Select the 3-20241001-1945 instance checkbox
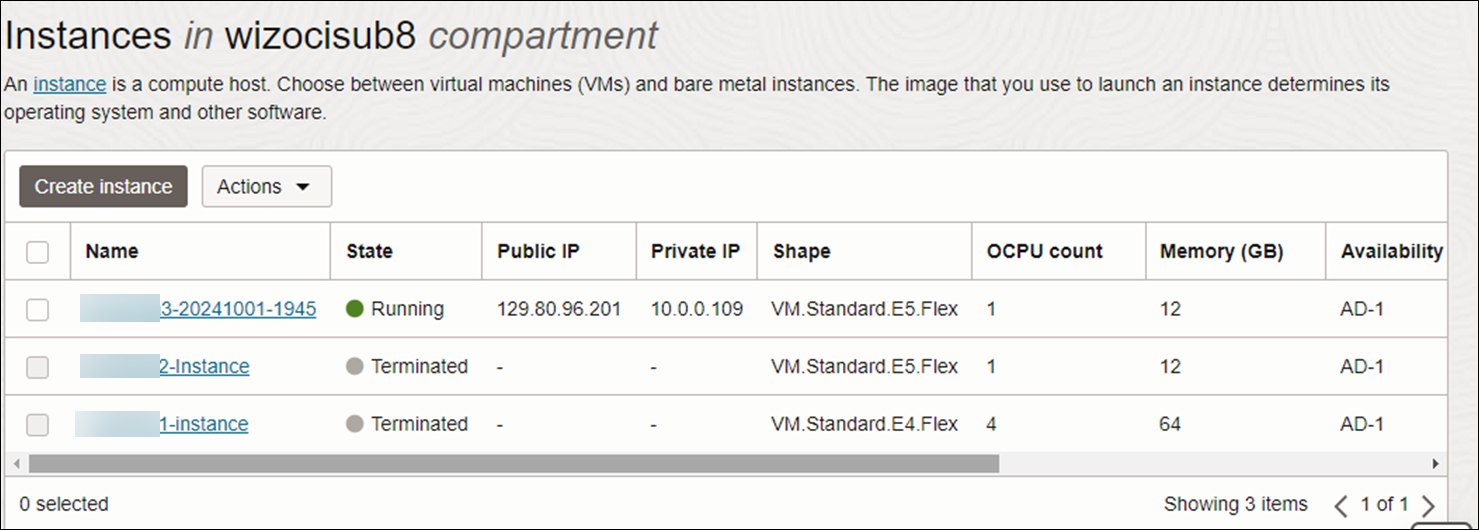1479x530 pixels. [x=38, y=310]
